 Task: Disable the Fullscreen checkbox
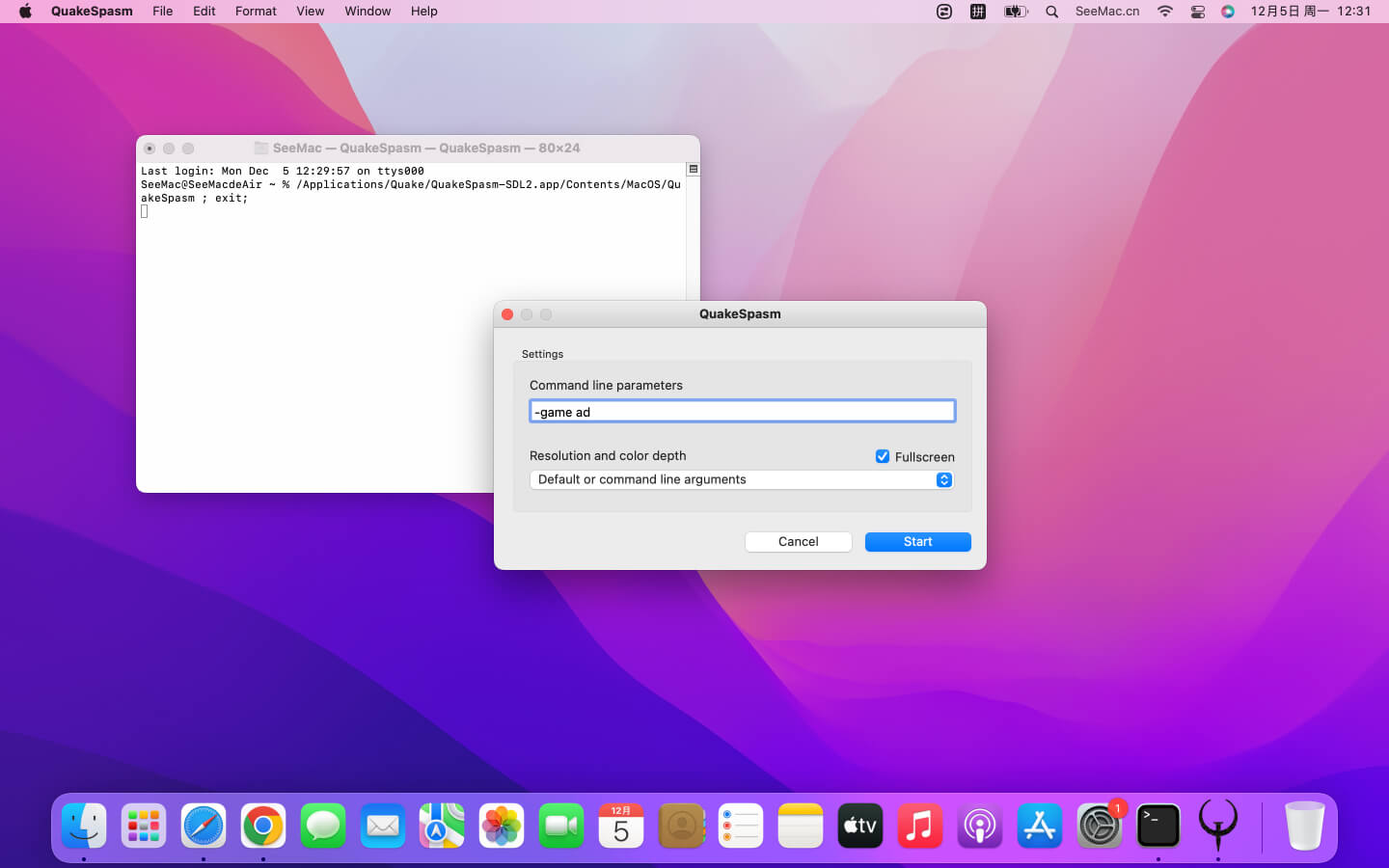point(882,456)
